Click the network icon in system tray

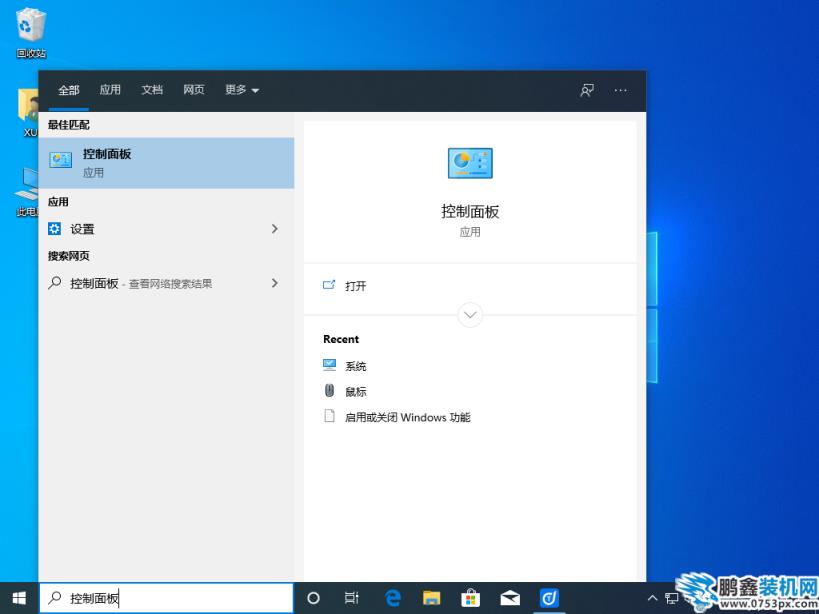coord(671,598)
